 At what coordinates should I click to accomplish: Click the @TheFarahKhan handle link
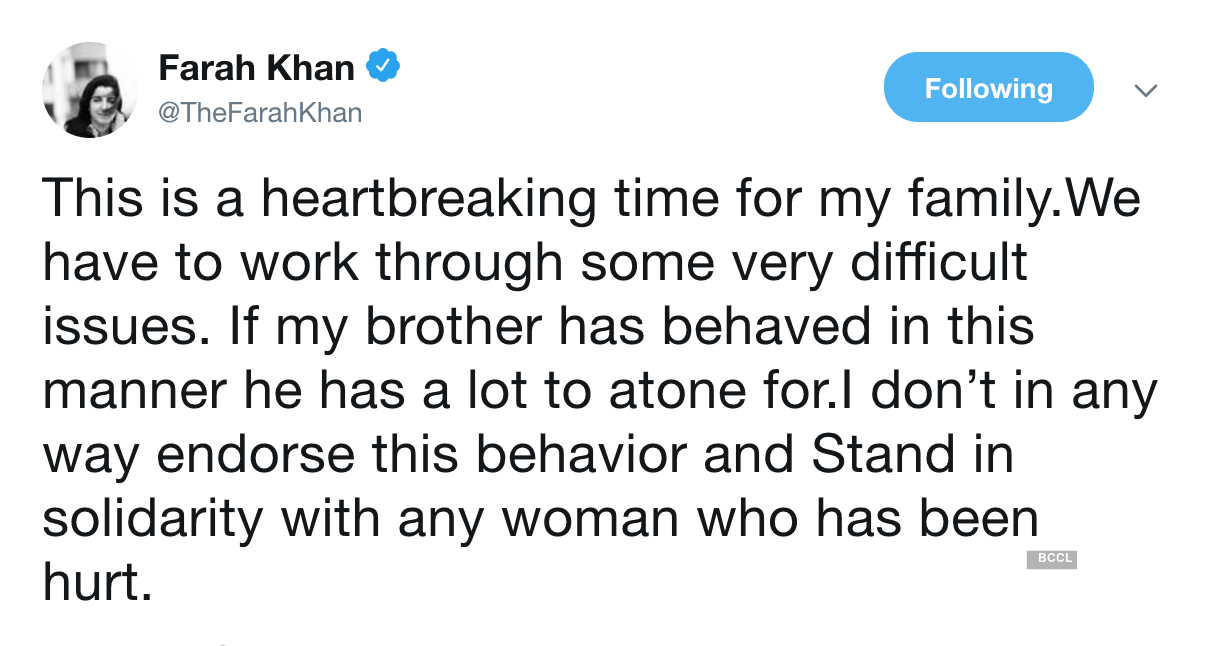(x=262, y=112)
